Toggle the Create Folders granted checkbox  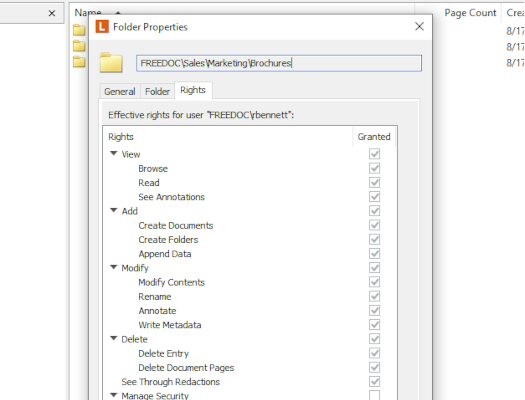click(x=375, y=239)
